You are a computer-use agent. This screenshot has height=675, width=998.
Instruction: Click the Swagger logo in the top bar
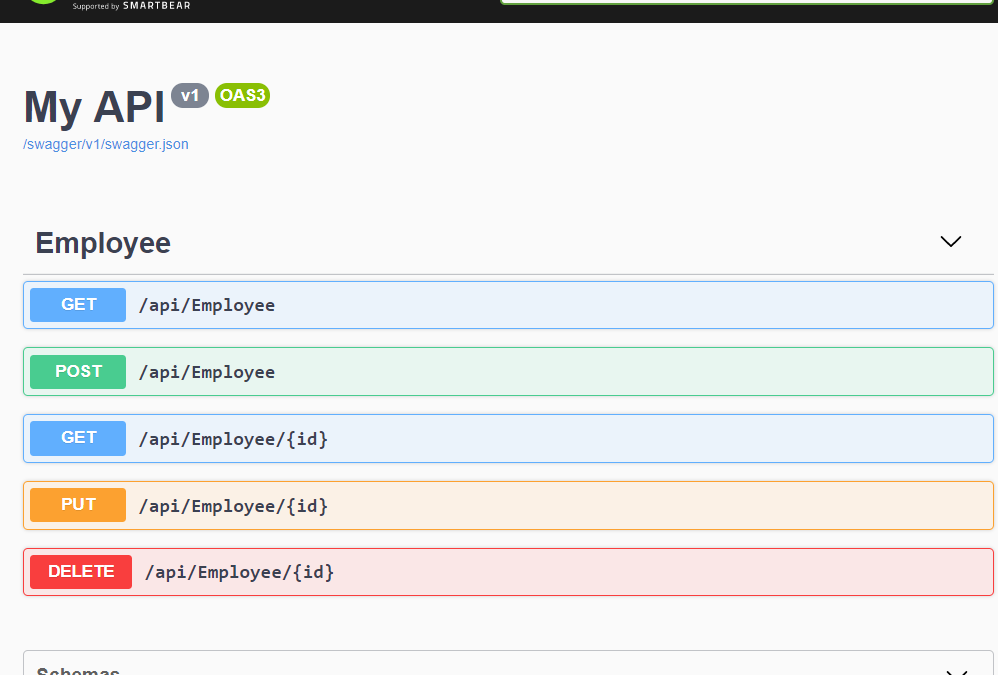43,2
